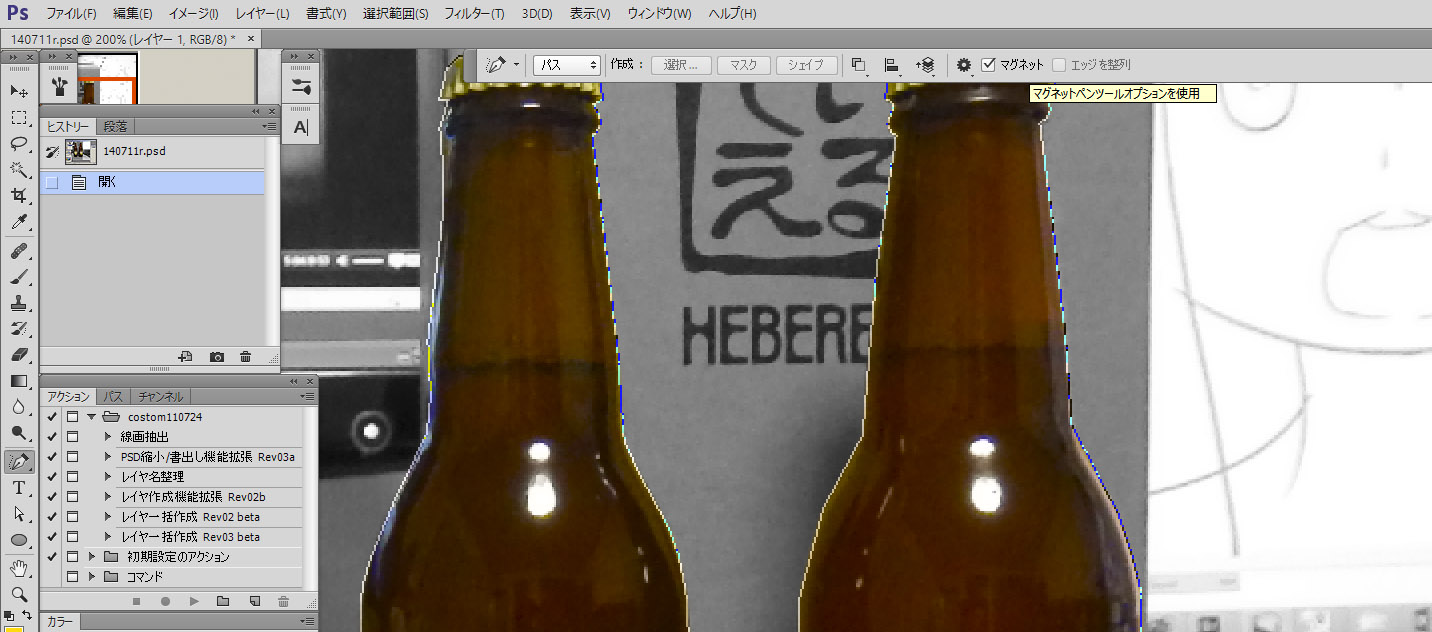The width and height of the screenshot is (1432, 632).
Task: Create new snapshot with camera icon
Action: pyautogui.click(x=216, y=357)
